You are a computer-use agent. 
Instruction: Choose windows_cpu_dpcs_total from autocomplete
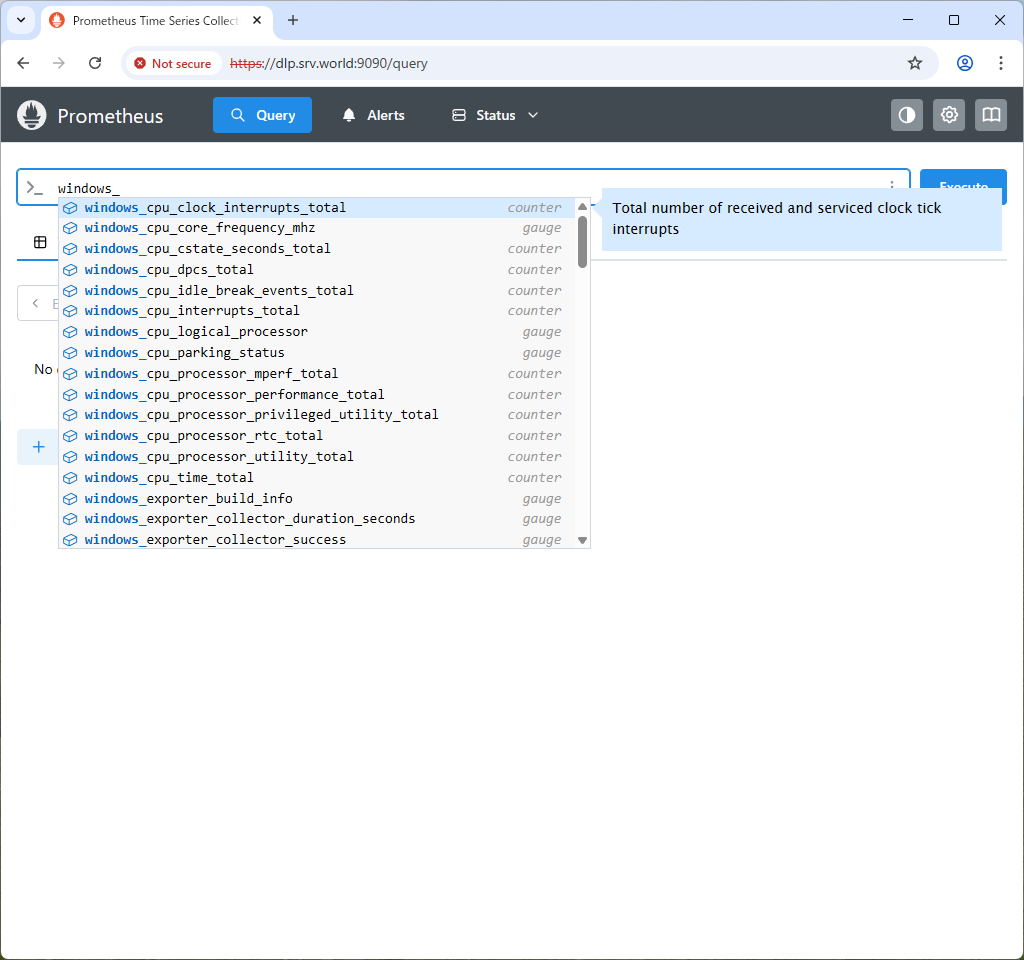(x=317, y=270)
